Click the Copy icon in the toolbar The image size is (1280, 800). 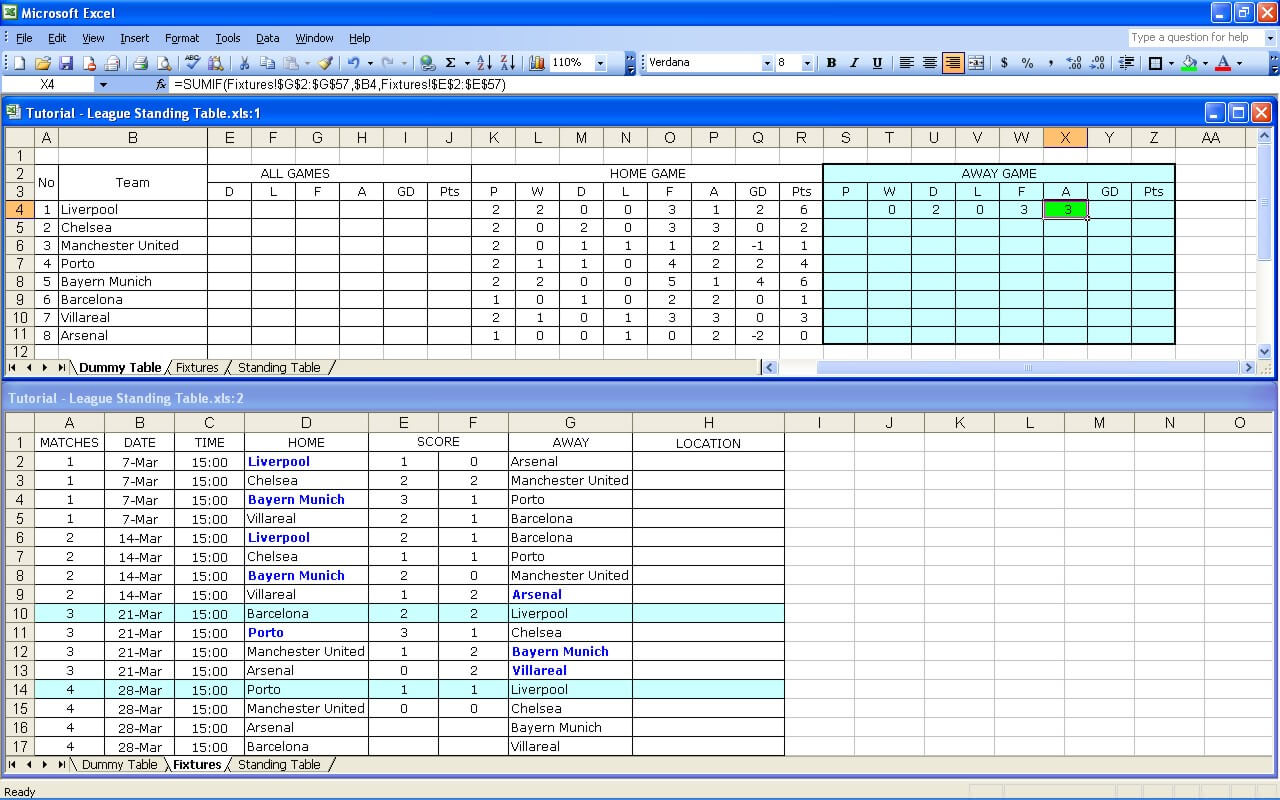coord(268,63)
